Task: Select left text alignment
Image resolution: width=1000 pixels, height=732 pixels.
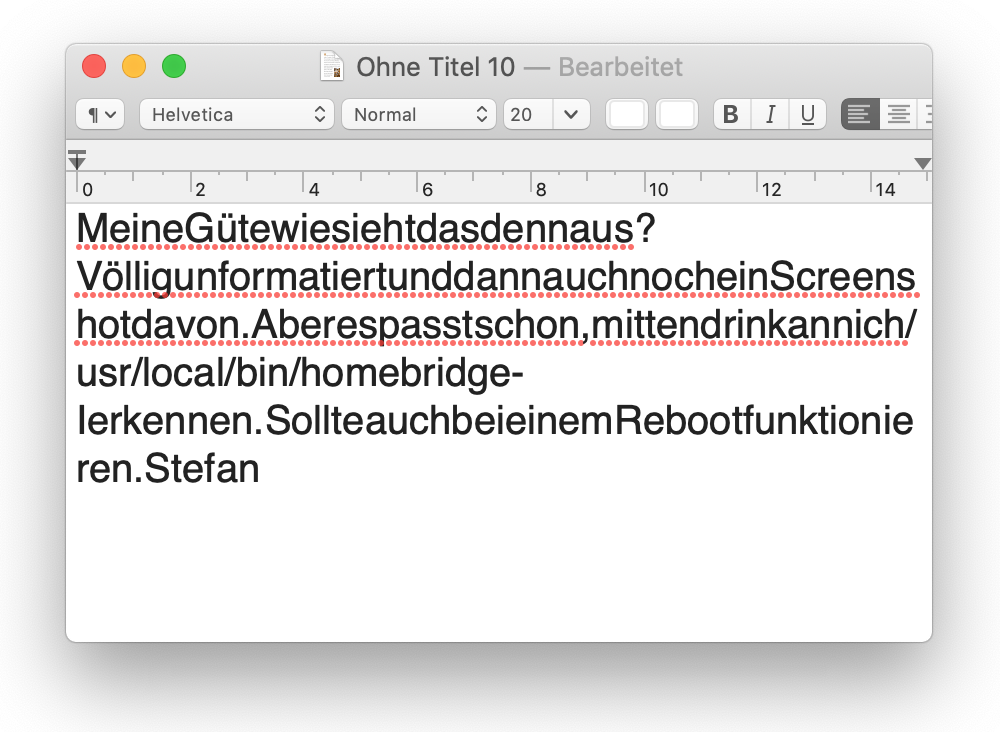Action: point(860,115)
